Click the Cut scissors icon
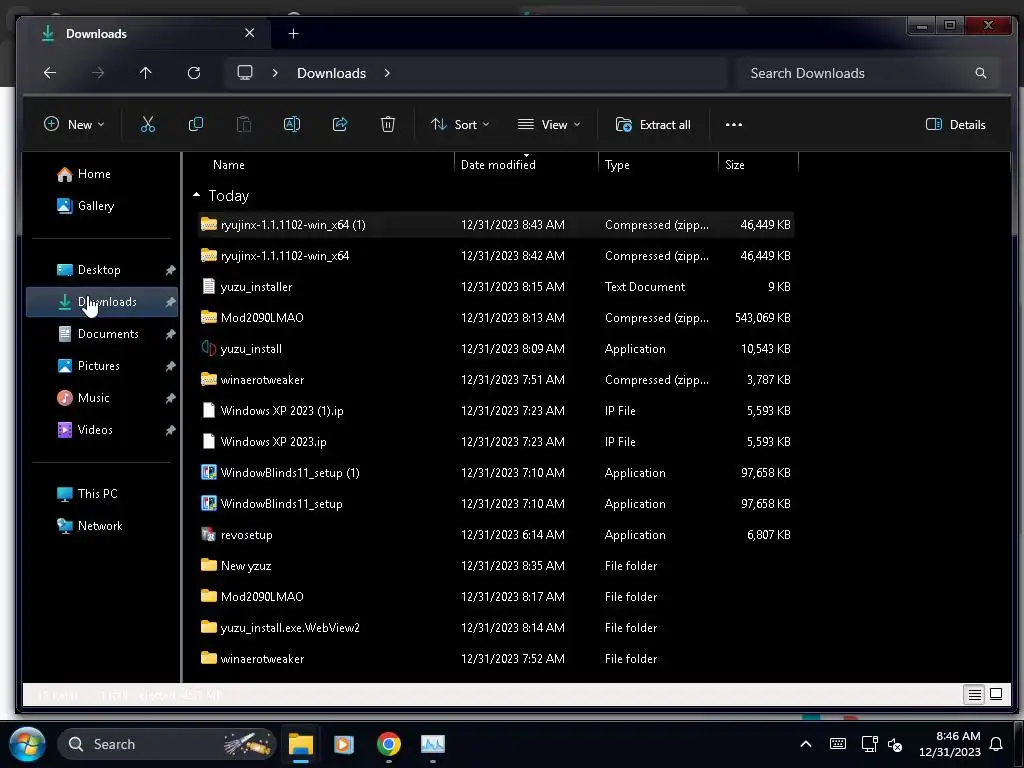 point(148,124)
